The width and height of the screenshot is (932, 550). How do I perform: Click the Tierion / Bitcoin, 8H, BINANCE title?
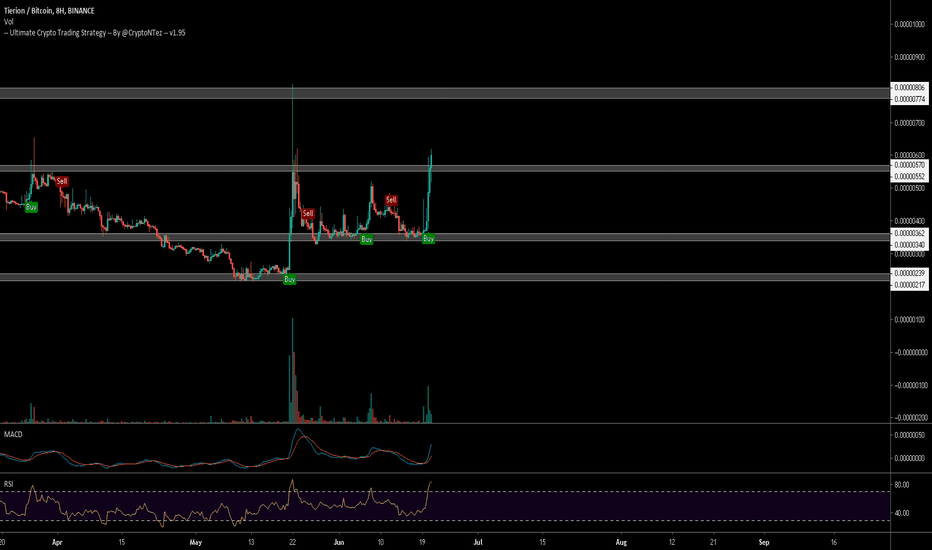(x=49, y=11)
